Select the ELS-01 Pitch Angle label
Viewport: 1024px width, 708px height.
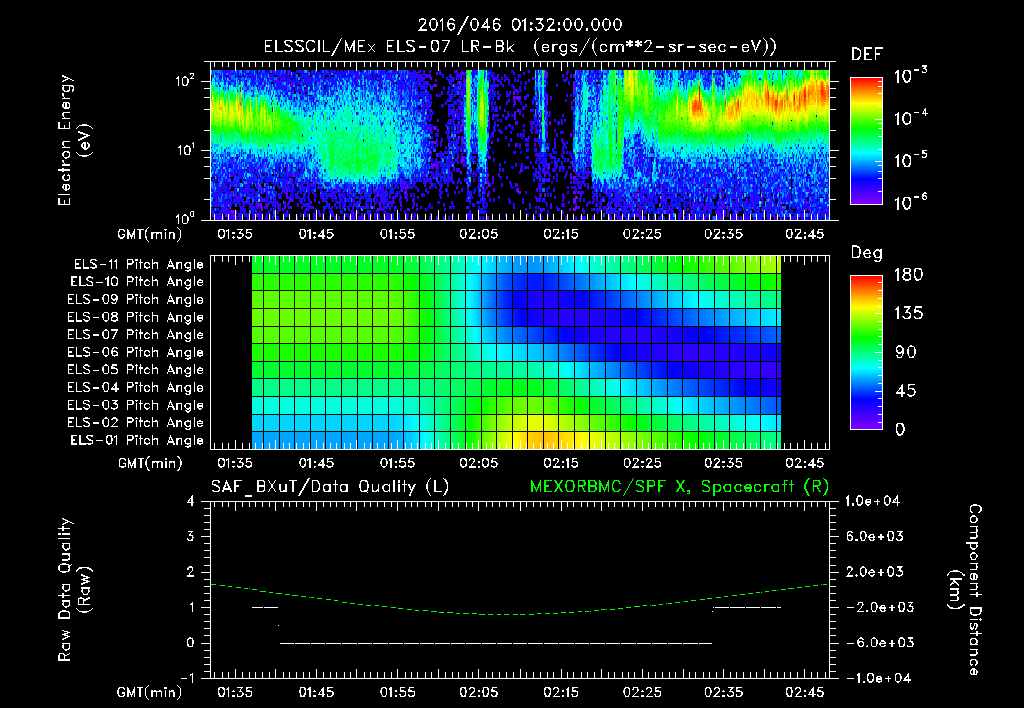click(137, 440)
